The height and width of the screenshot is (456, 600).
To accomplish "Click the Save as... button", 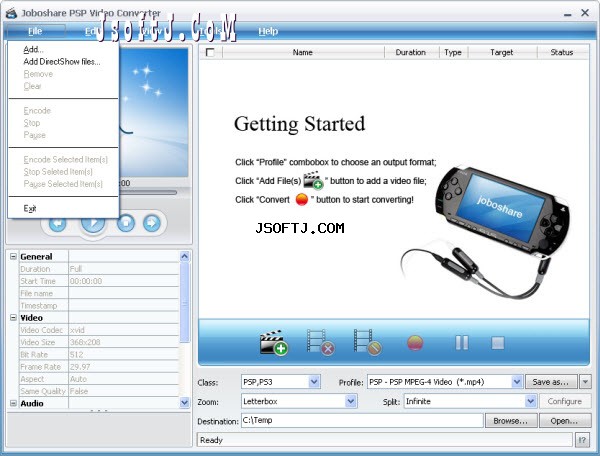I will pos(551,381).
